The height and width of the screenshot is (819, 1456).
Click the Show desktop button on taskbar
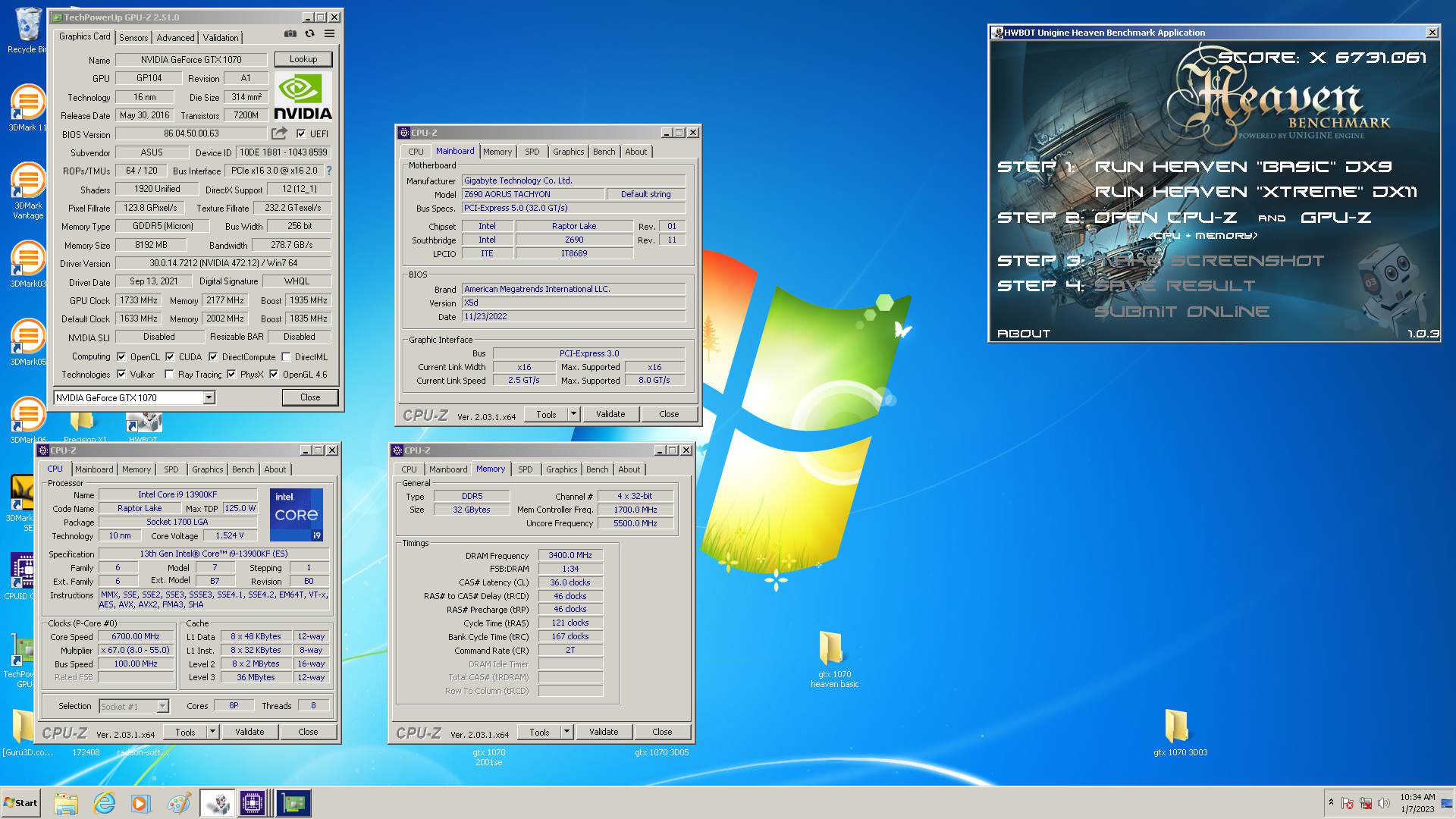coord(1447,803)
